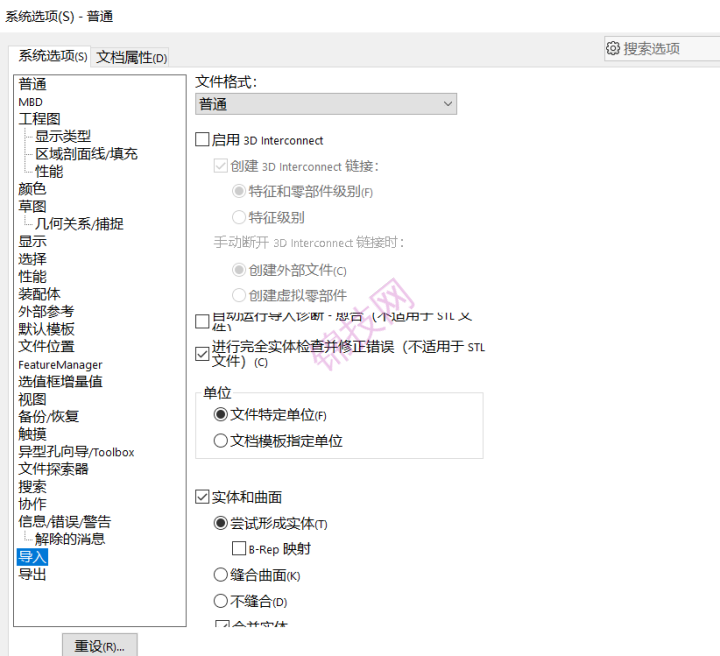Open 选值框增量值 options
The image size is (720, 656).
tap(60, 381)
